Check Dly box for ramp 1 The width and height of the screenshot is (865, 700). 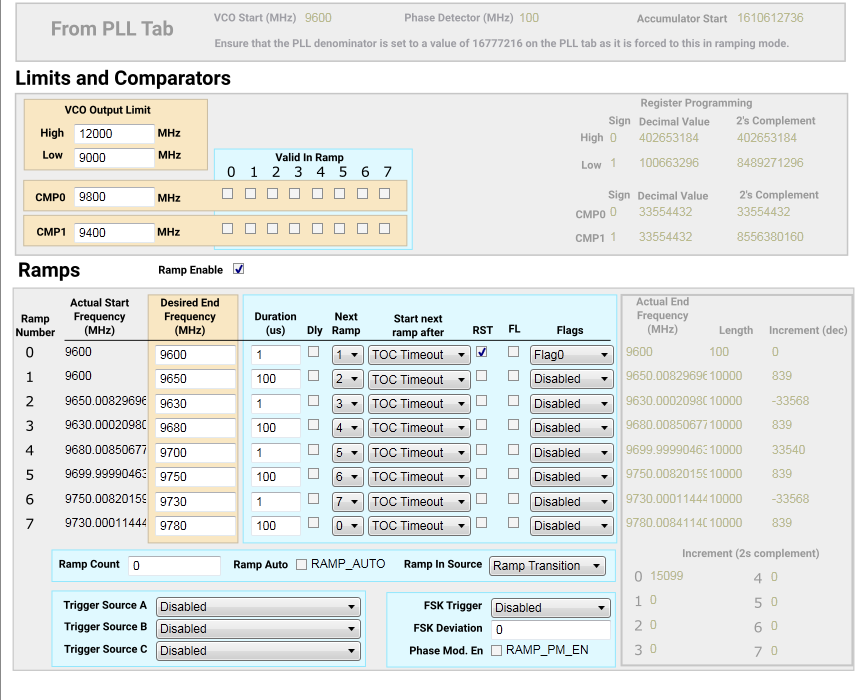click(313, 376)
